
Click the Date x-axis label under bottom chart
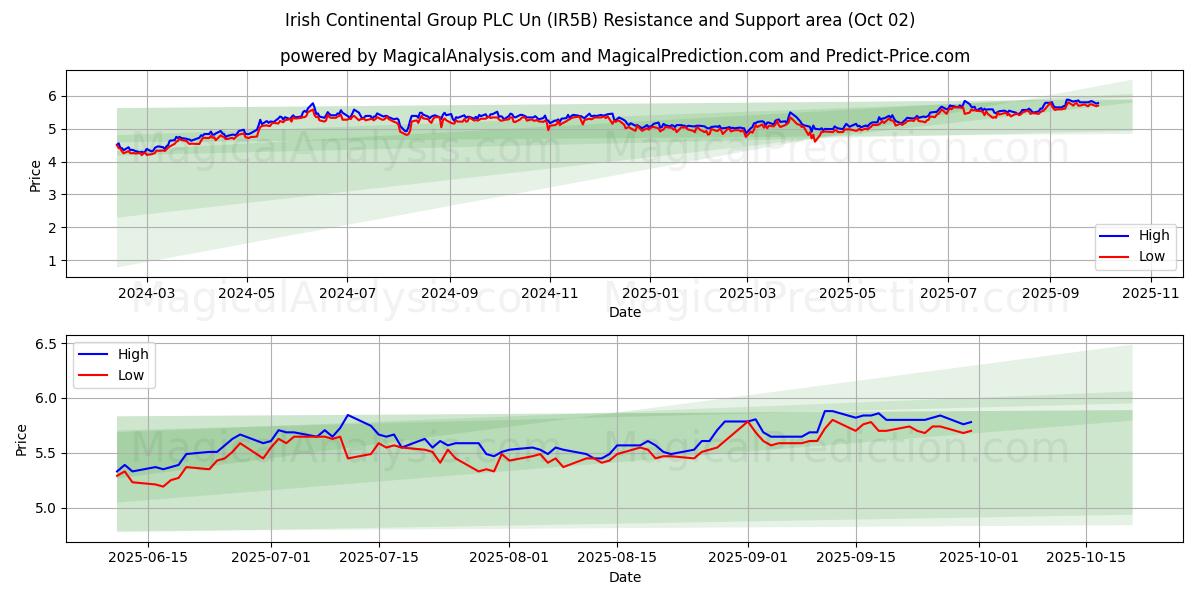coord(625,577)
